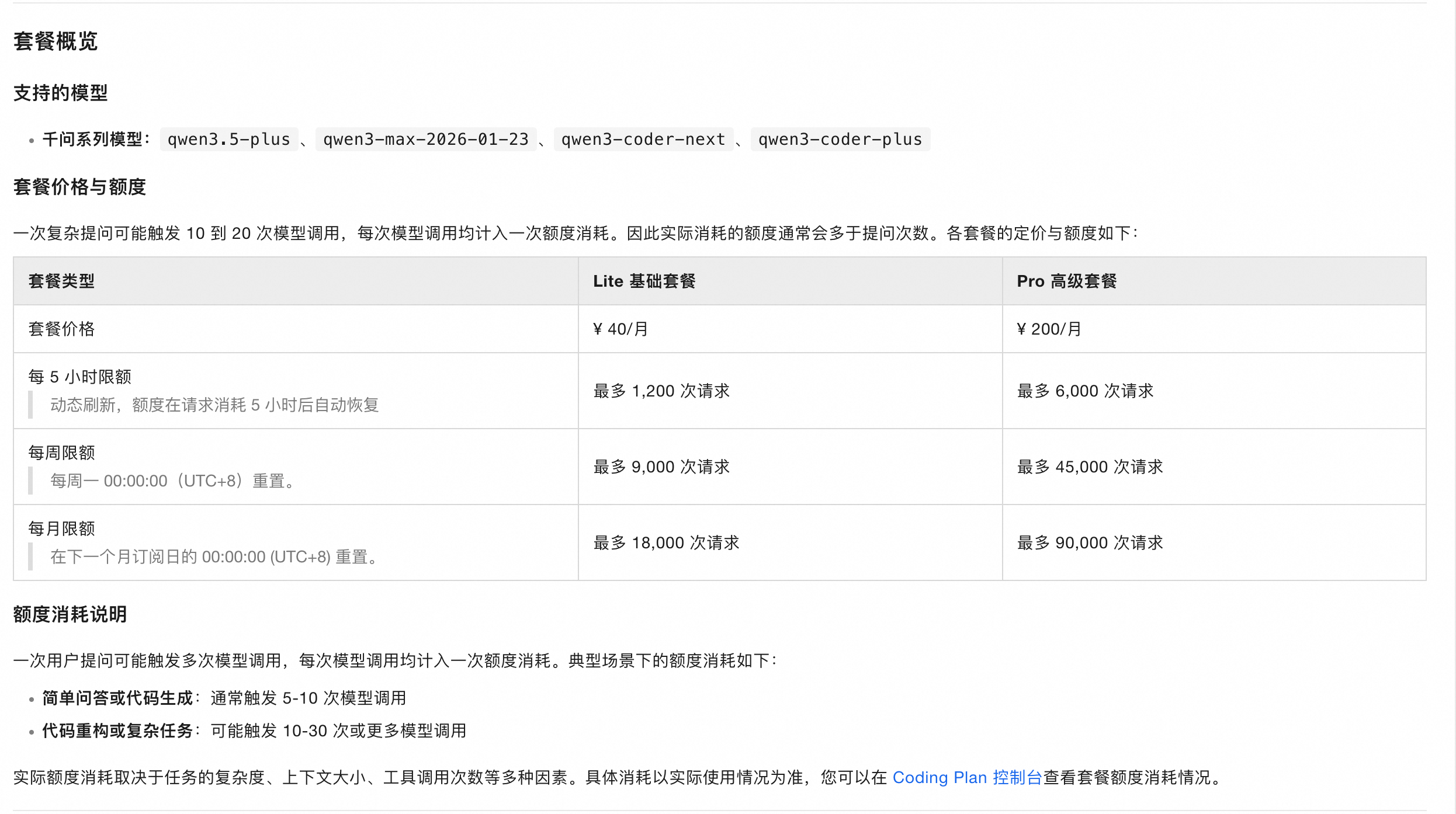Screen dimensions: 1456x814
Task: Click the qwen3.5-plus model code tag
Action: coord(228,140)
